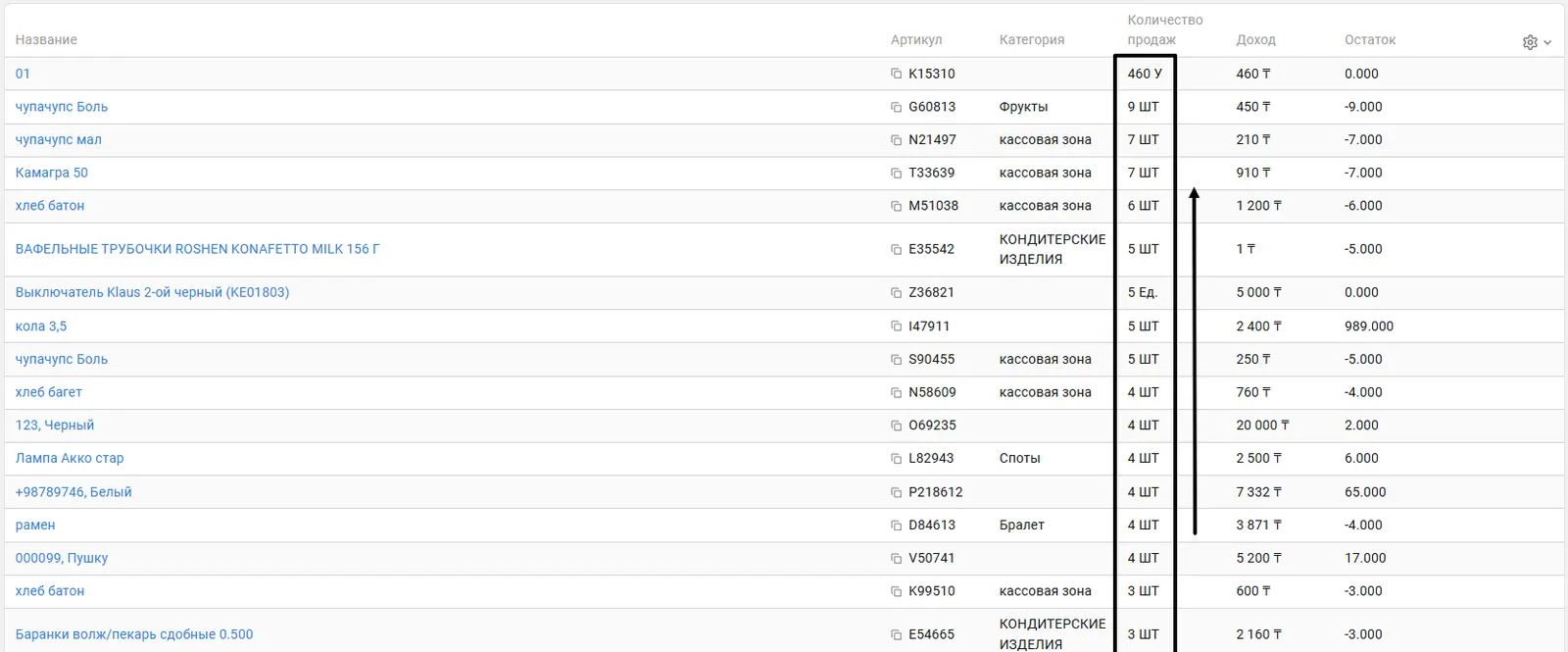Copy article code O69235
The width and height of the screenshot is (1568, 652).
point(896,426)
